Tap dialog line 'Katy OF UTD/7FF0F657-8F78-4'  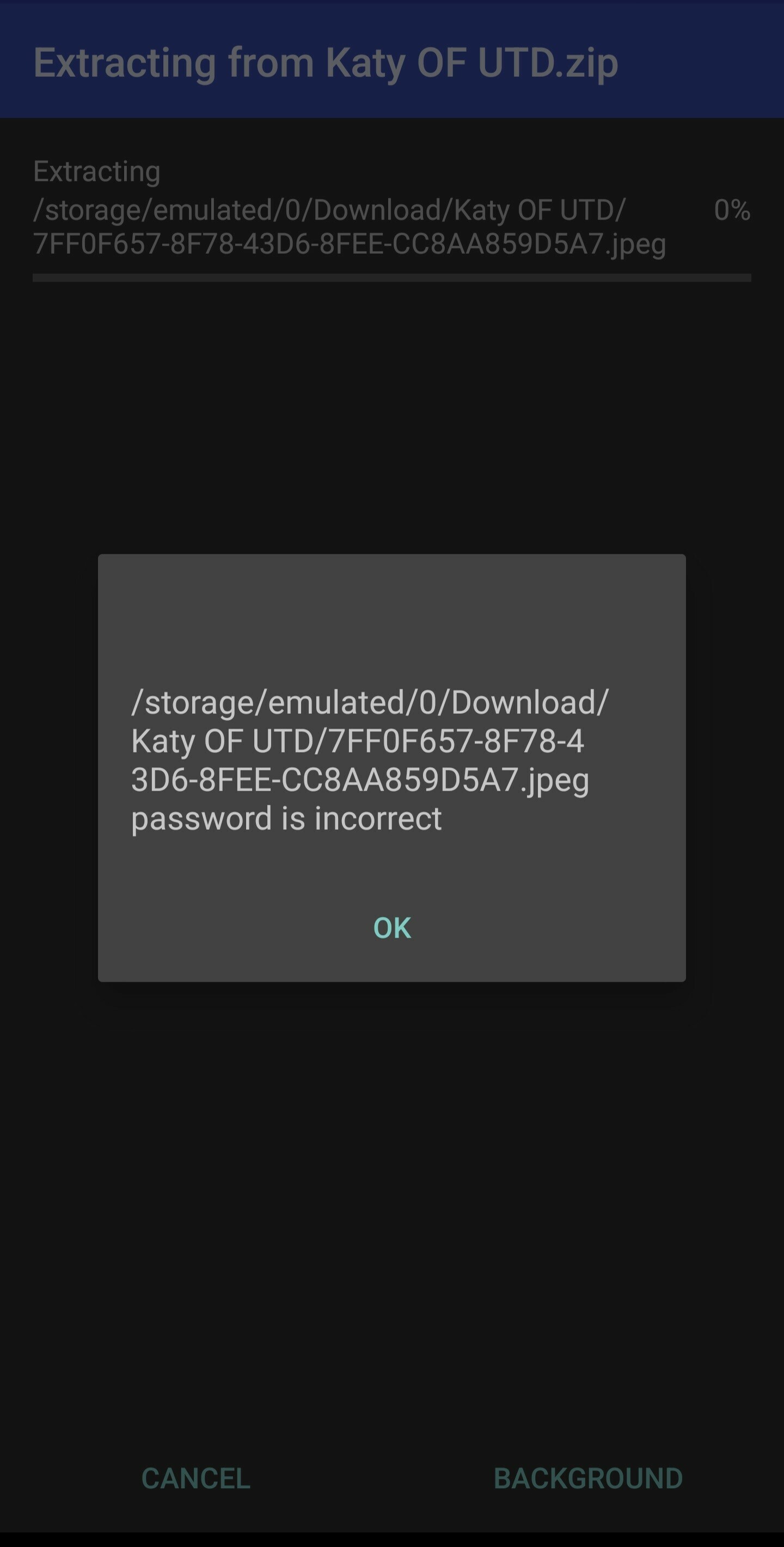pyautogui.click(x=358, y=741)
